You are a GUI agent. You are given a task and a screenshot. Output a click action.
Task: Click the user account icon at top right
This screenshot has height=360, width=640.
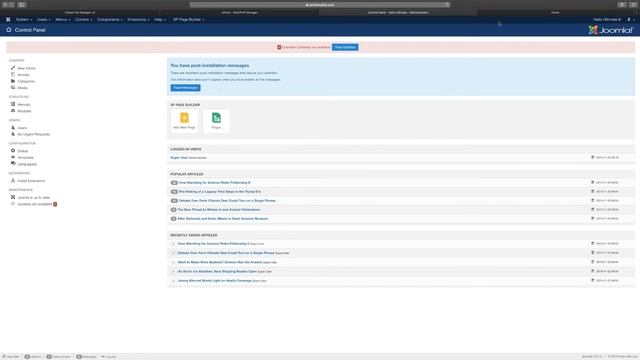629,20
